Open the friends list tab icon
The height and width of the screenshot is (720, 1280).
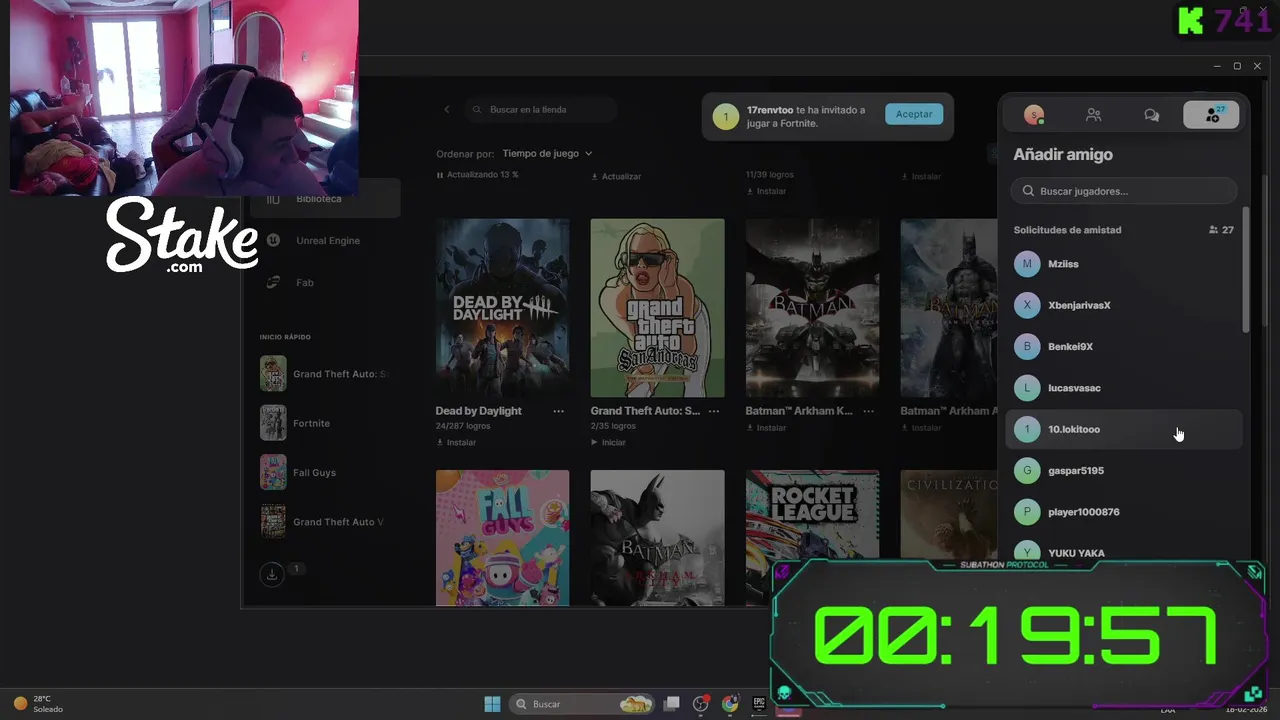point(1093,115)
